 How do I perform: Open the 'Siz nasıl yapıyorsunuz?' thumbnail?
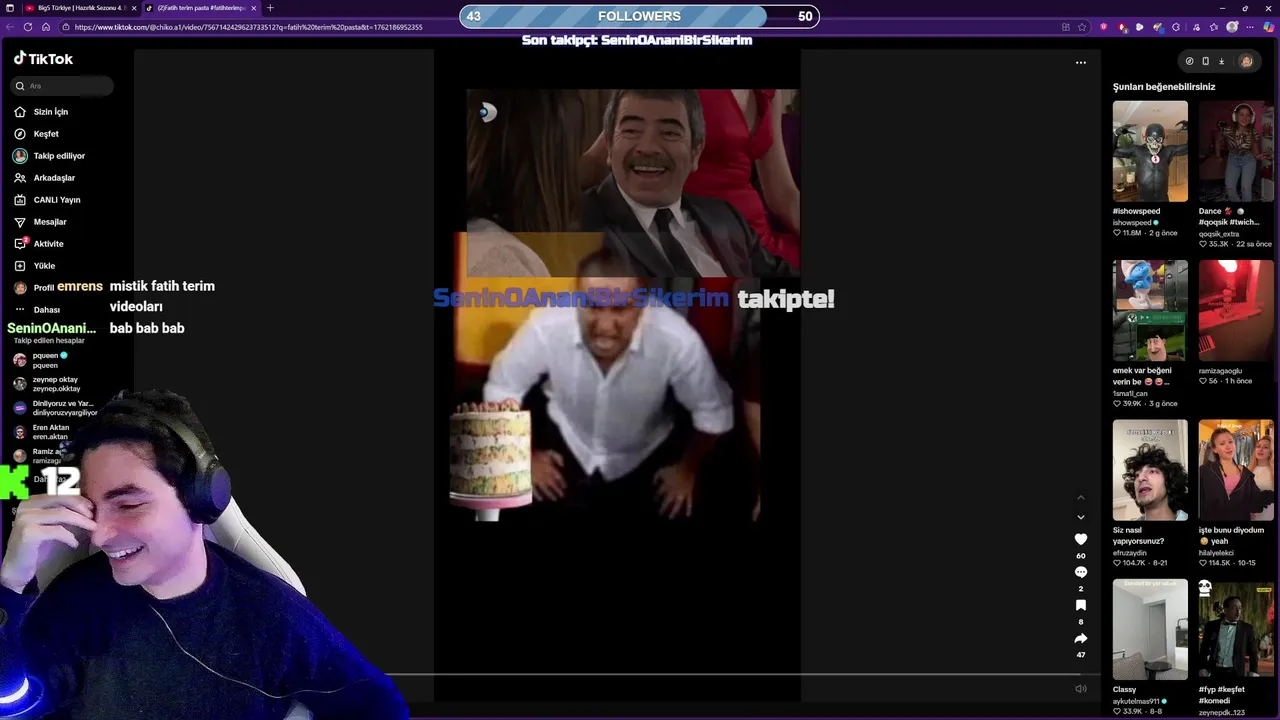point(1150,470)
